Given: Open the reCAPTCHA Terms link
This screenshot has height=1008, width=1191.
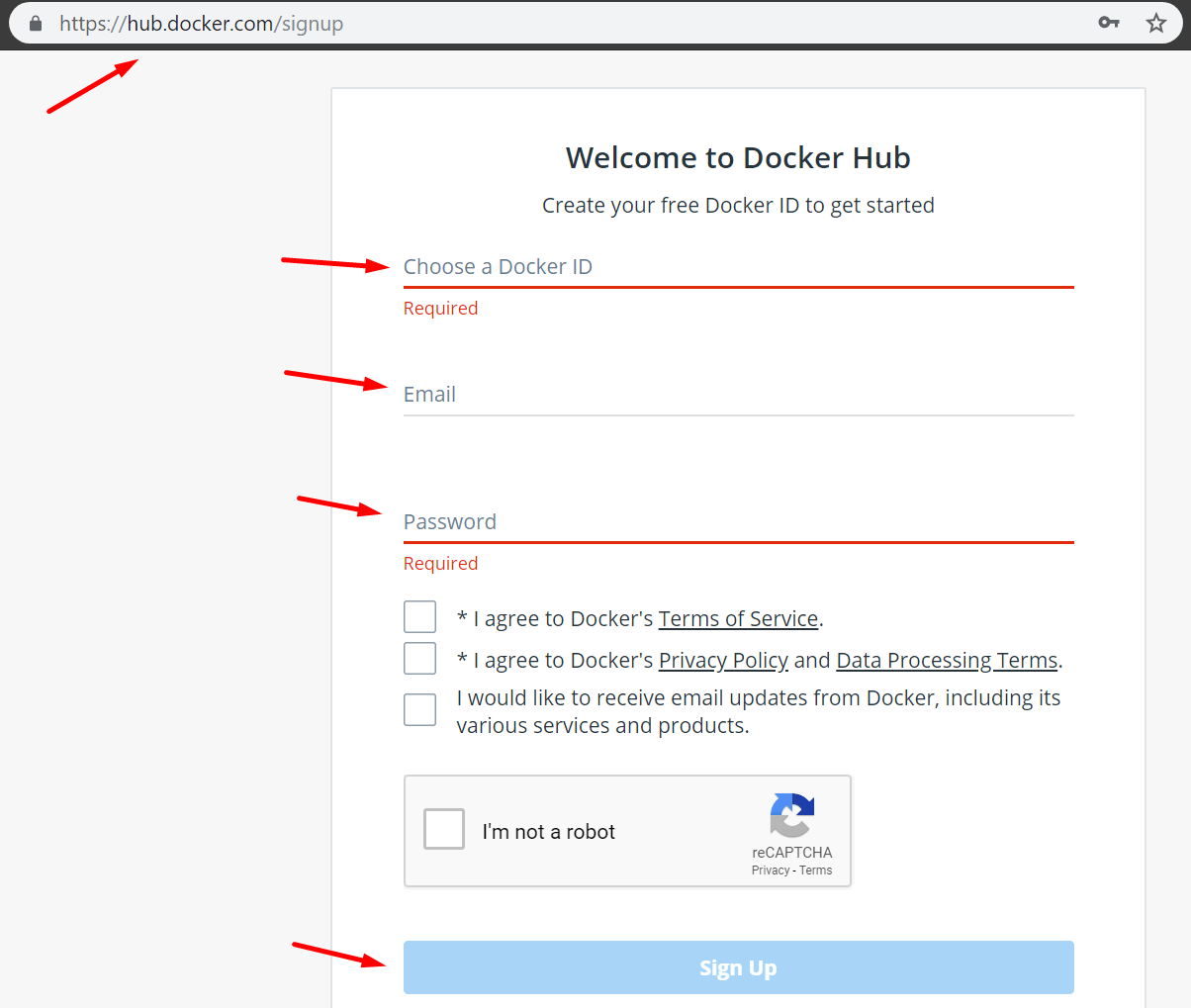Looking at the screenshot, I should pos(816,871).
